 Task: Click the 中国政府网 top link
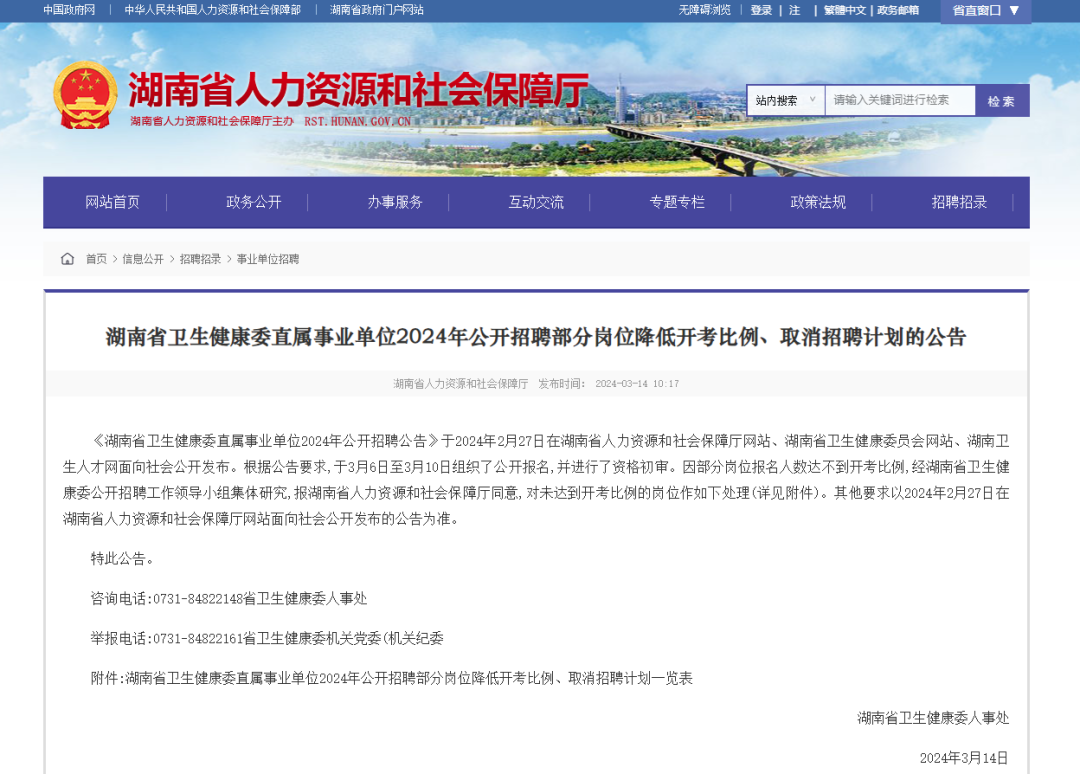click(x=69, y=10)
